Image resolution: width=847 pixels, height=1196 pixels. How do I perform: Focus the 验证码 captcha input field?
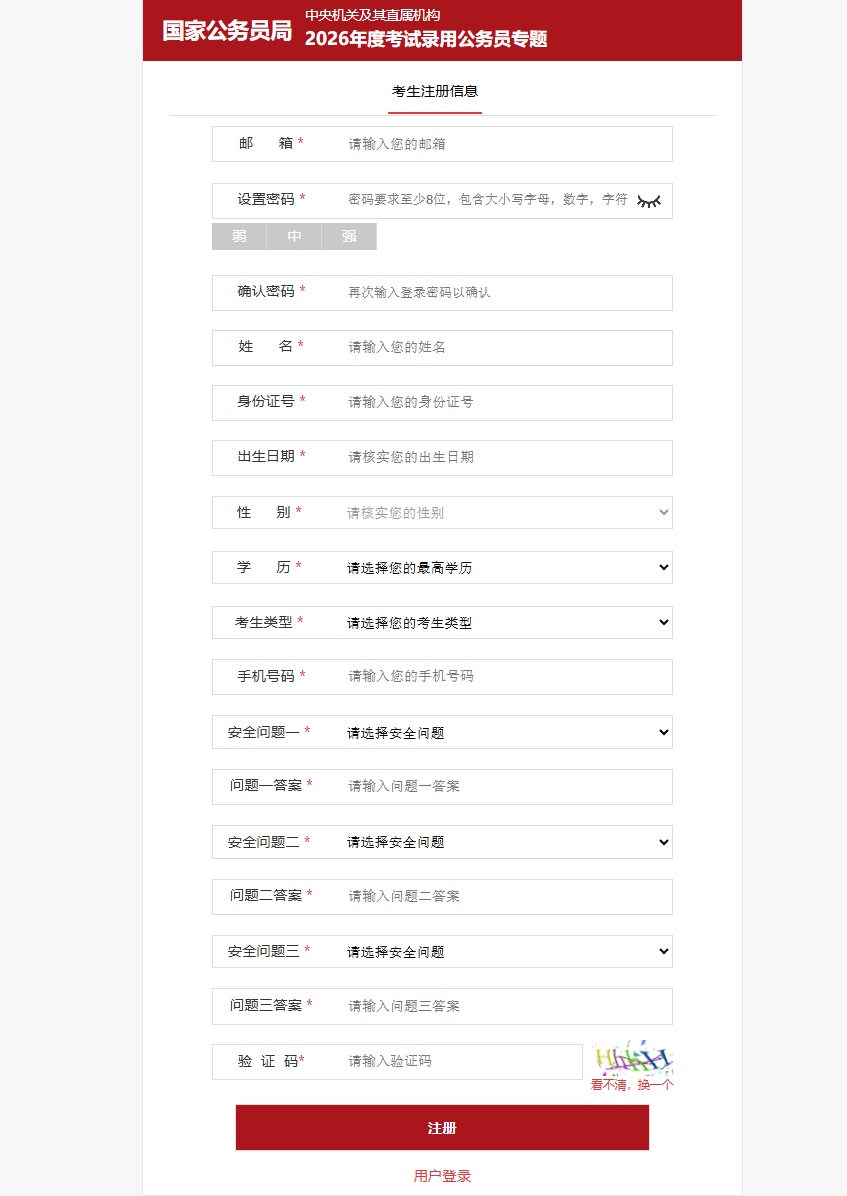coord(460,1061)
